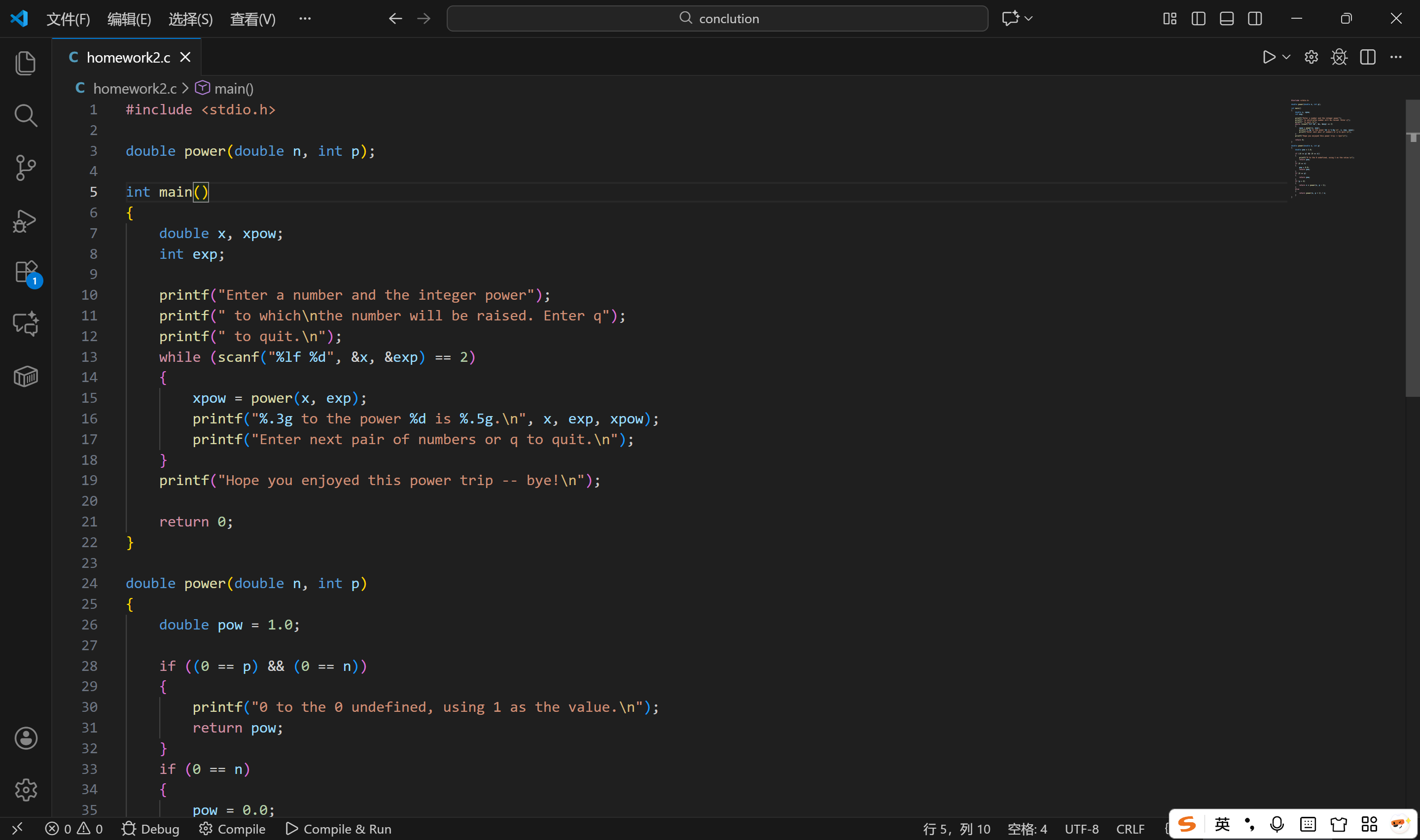Screen dimensions: 1420x840
Task: Click the conclution search box
Action: pos(717,19)
